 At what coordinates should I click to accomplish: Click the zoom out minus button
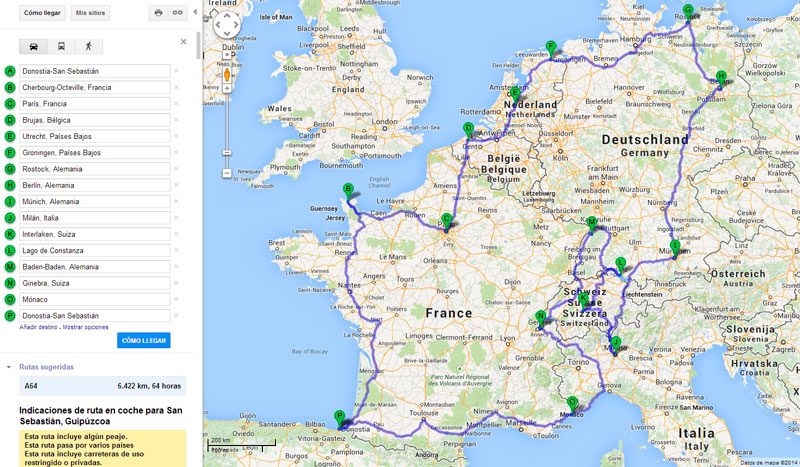(227, 173)
